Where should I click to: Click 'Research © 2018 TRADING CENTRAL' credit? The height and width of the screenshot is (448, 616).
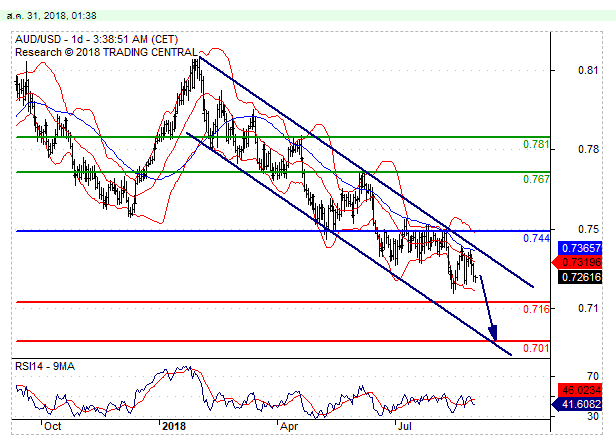click(106, 52)
